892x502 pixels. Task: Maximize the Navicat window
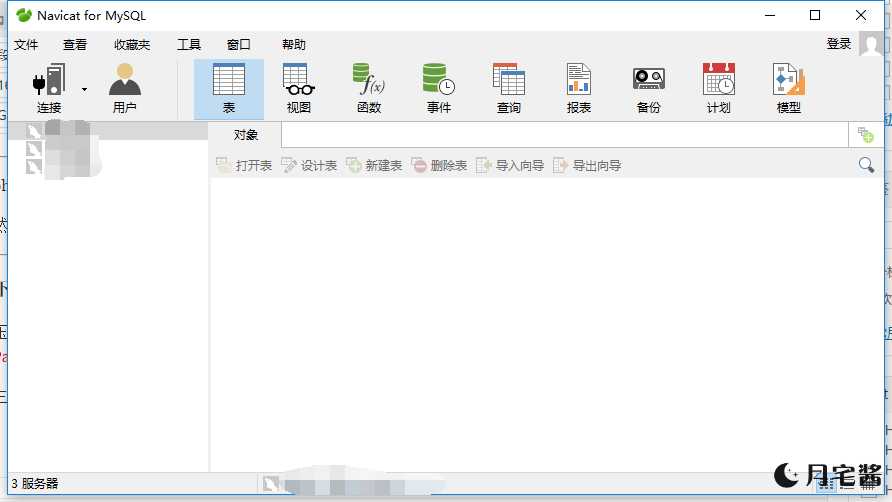(815, 15)
